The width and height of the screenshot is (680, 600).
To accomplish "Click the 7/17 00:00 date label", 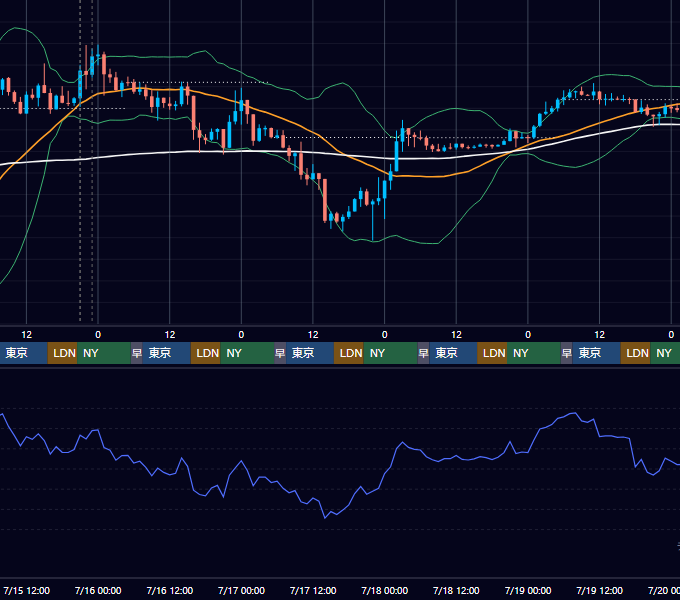I will pyautogui.click(x=241, y=590).
